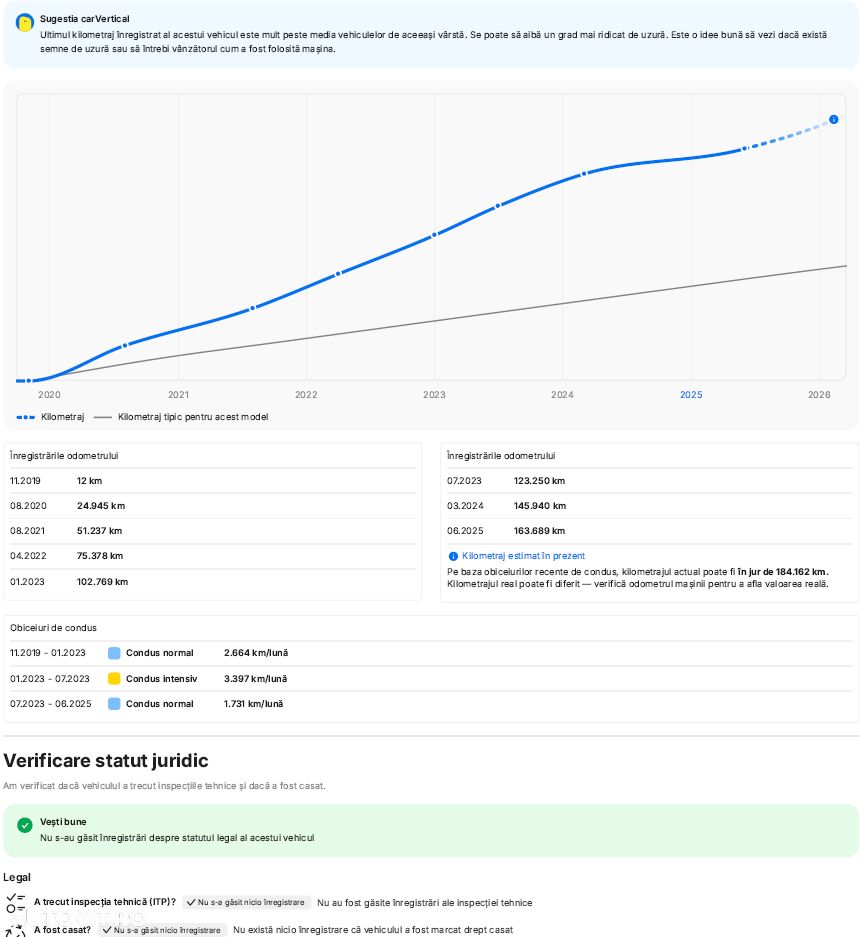
Task: Select the 51.237 km odometer value
Action: pyautogui.click(x=99, y=531)
